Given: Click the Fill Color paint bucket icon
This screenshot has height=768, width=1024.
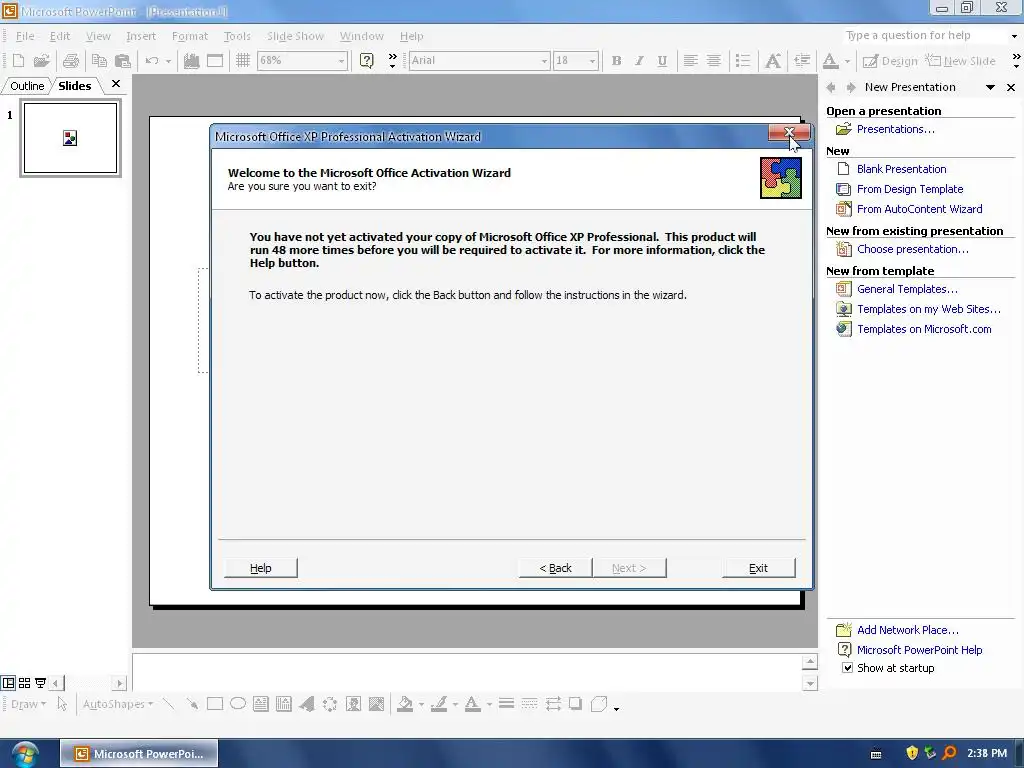Looking at the screenshot, I should [405, 704].
